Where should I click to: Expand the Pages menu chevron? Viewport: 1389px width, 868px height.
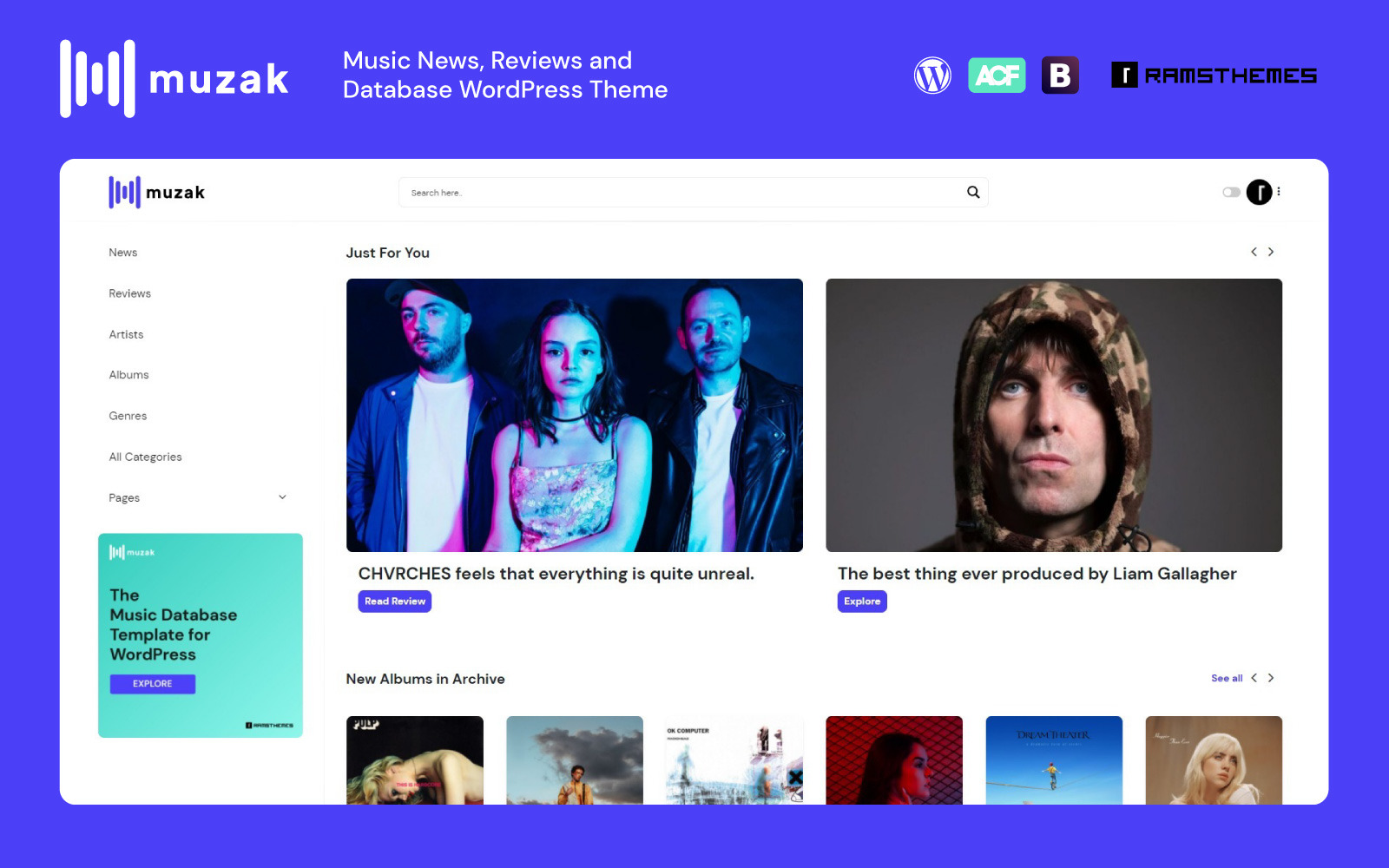(x=281, y=496)
